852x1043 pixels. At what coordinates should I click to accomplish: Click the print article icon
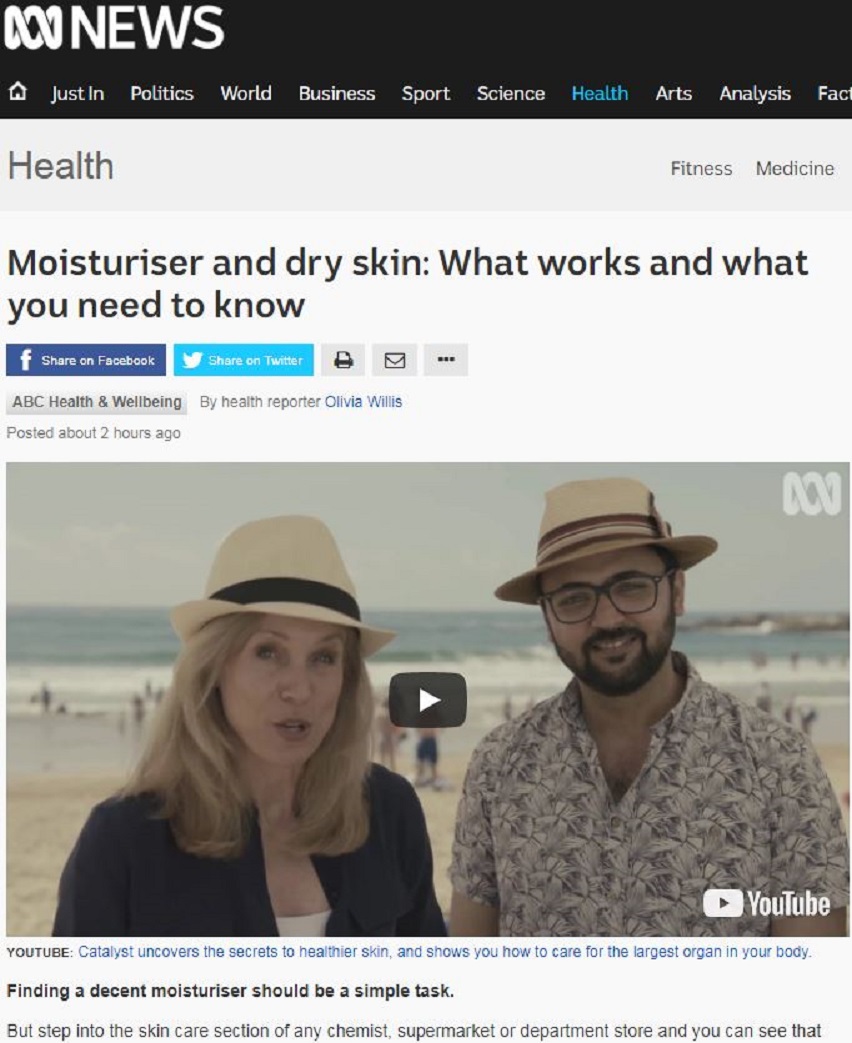343,360
